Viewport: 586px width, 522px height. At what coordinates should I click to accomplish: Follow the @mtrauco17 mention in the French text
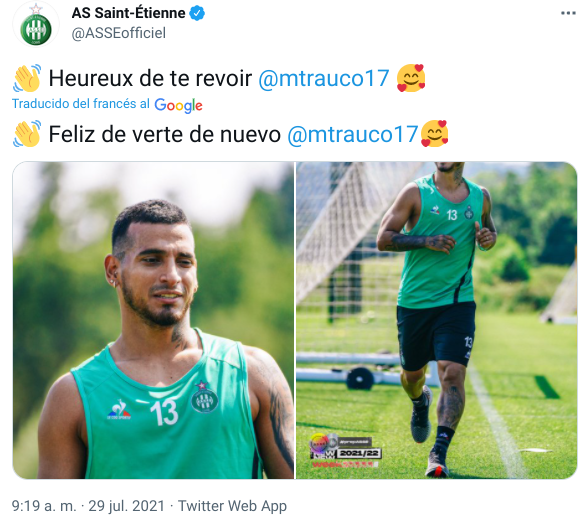click(324, 78)
